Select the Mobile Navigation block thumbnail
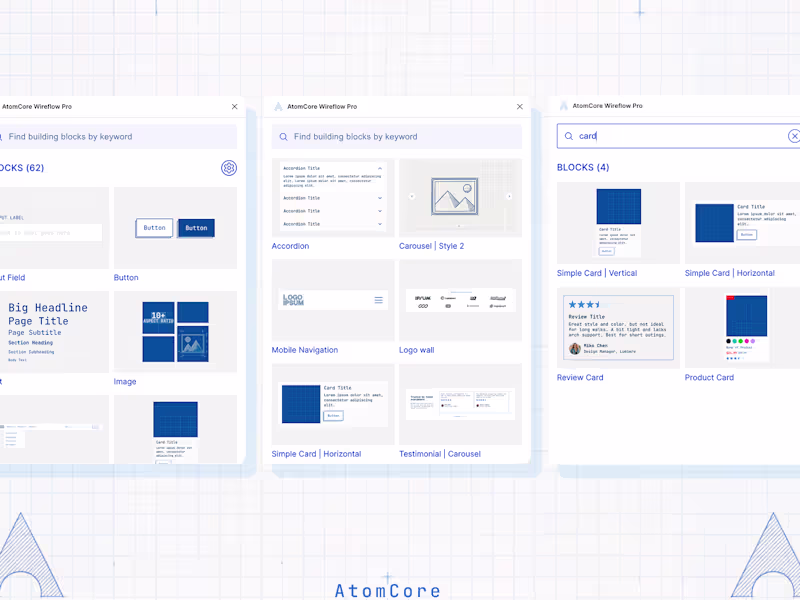Viewport: 800px width, 600px height. 333,301
